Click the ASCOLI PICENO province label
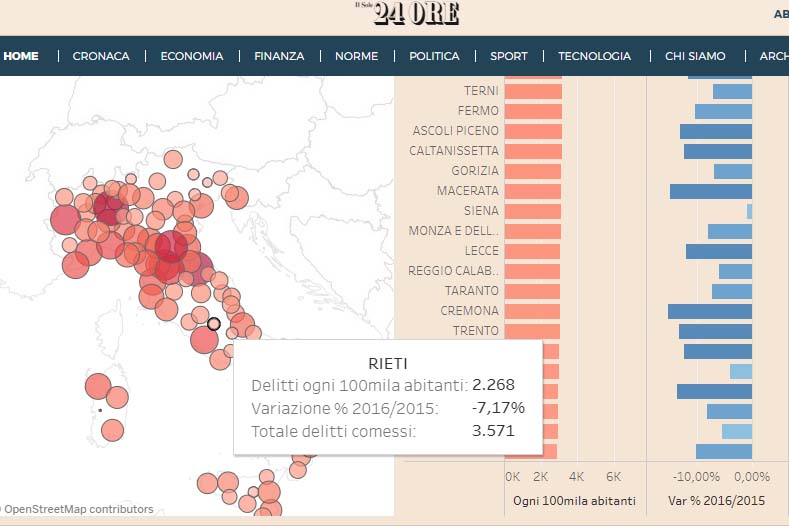The image size is (789, 526). point(455,131)
